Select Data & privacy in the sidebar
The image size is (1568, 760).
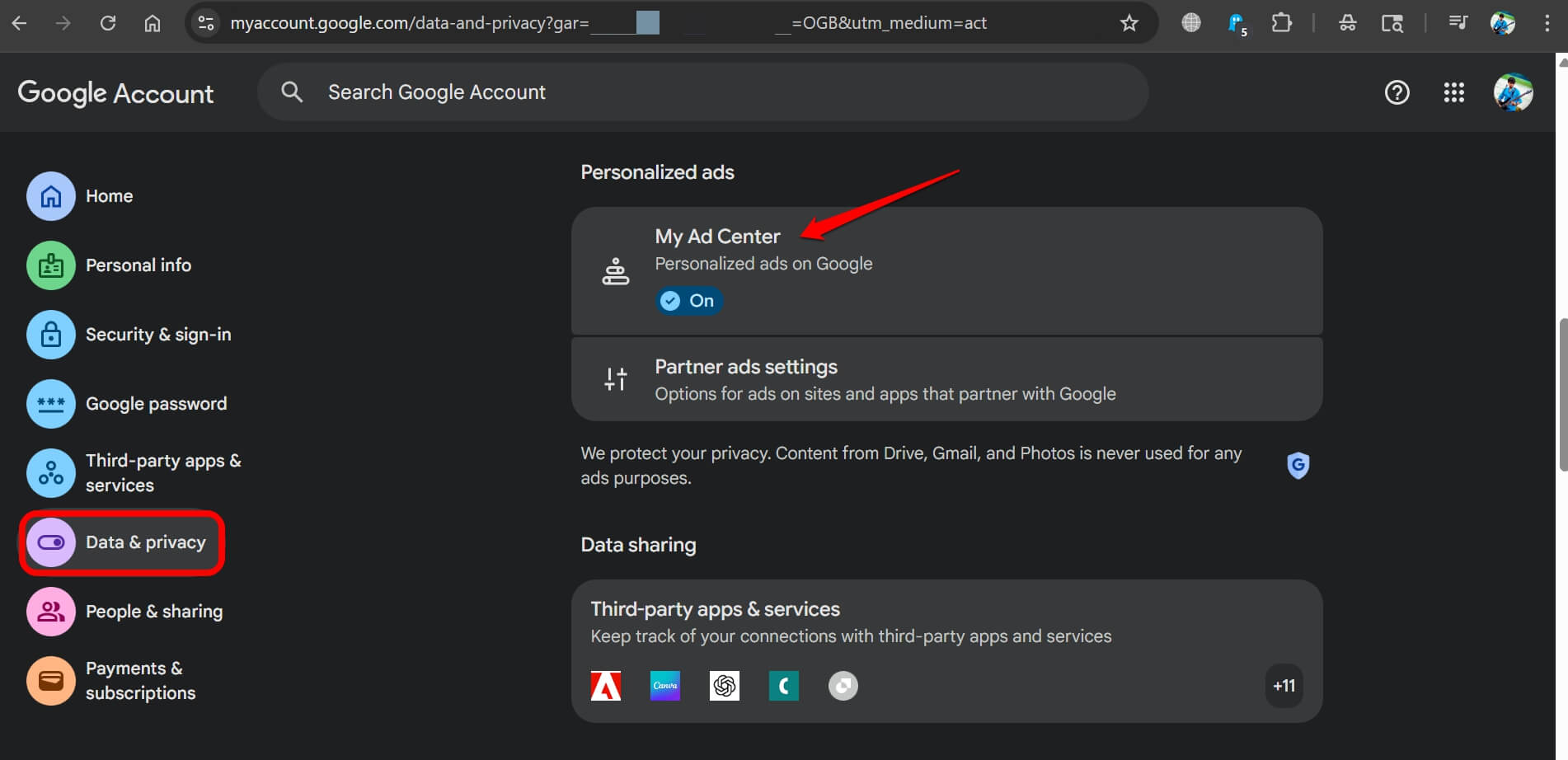click(122, 542)
